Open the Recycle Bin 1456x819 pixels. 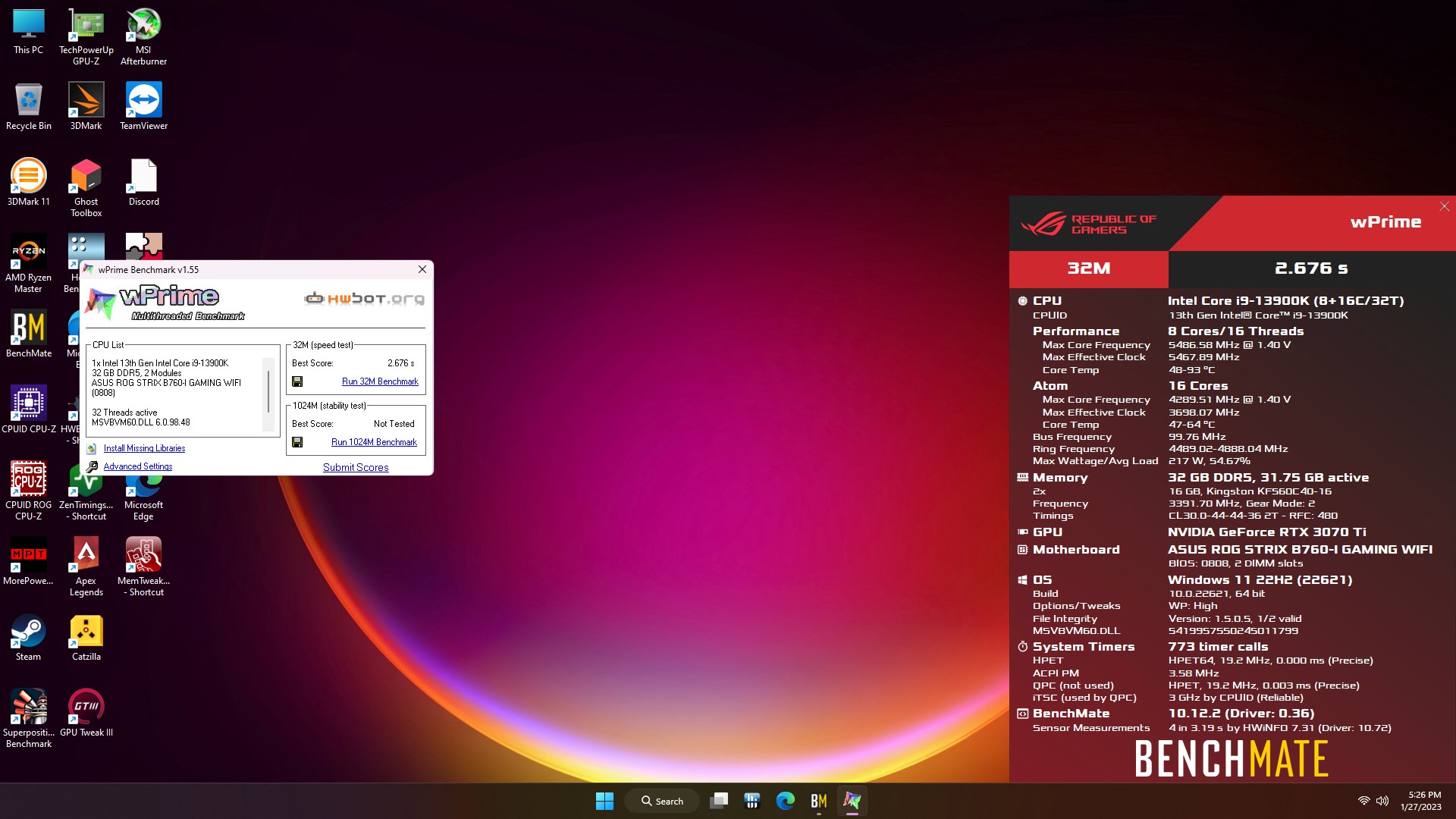click(x=28, y=107)
